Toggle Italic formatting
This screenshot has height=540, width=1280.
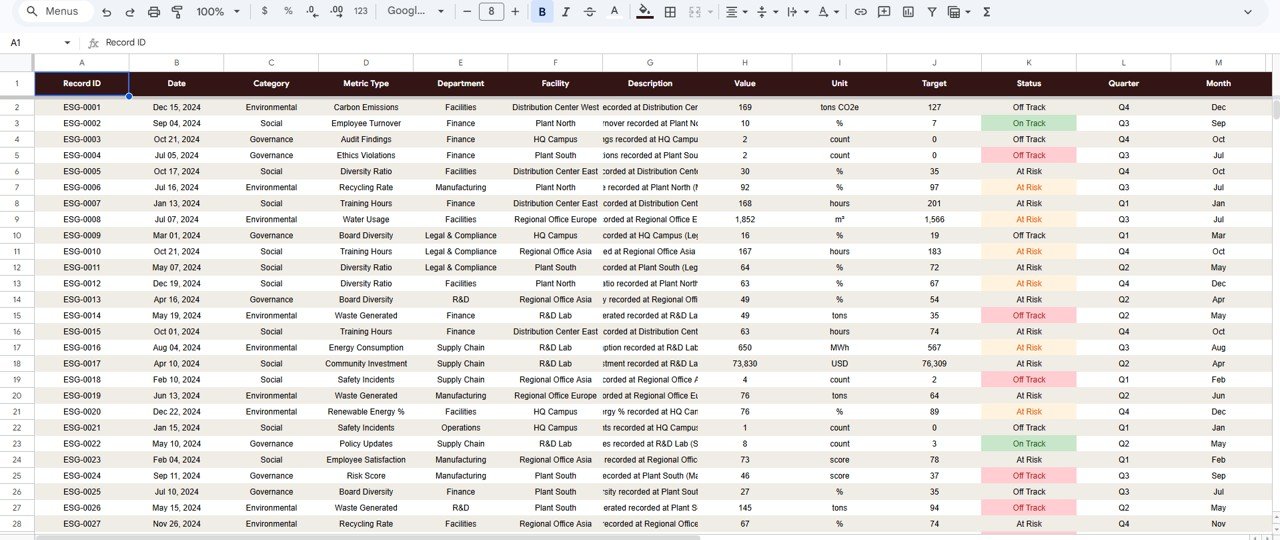[566, 12]
